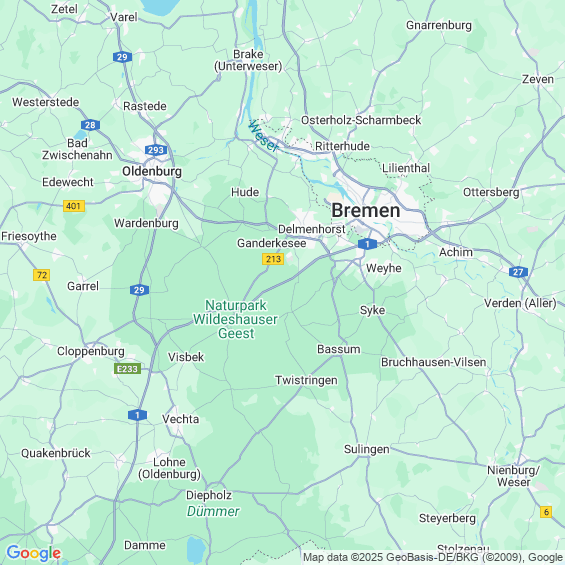Screen dimensions: 565x565
Task: Click the Naturpark Wildeshauser Geest label
Action: (236, 319)
